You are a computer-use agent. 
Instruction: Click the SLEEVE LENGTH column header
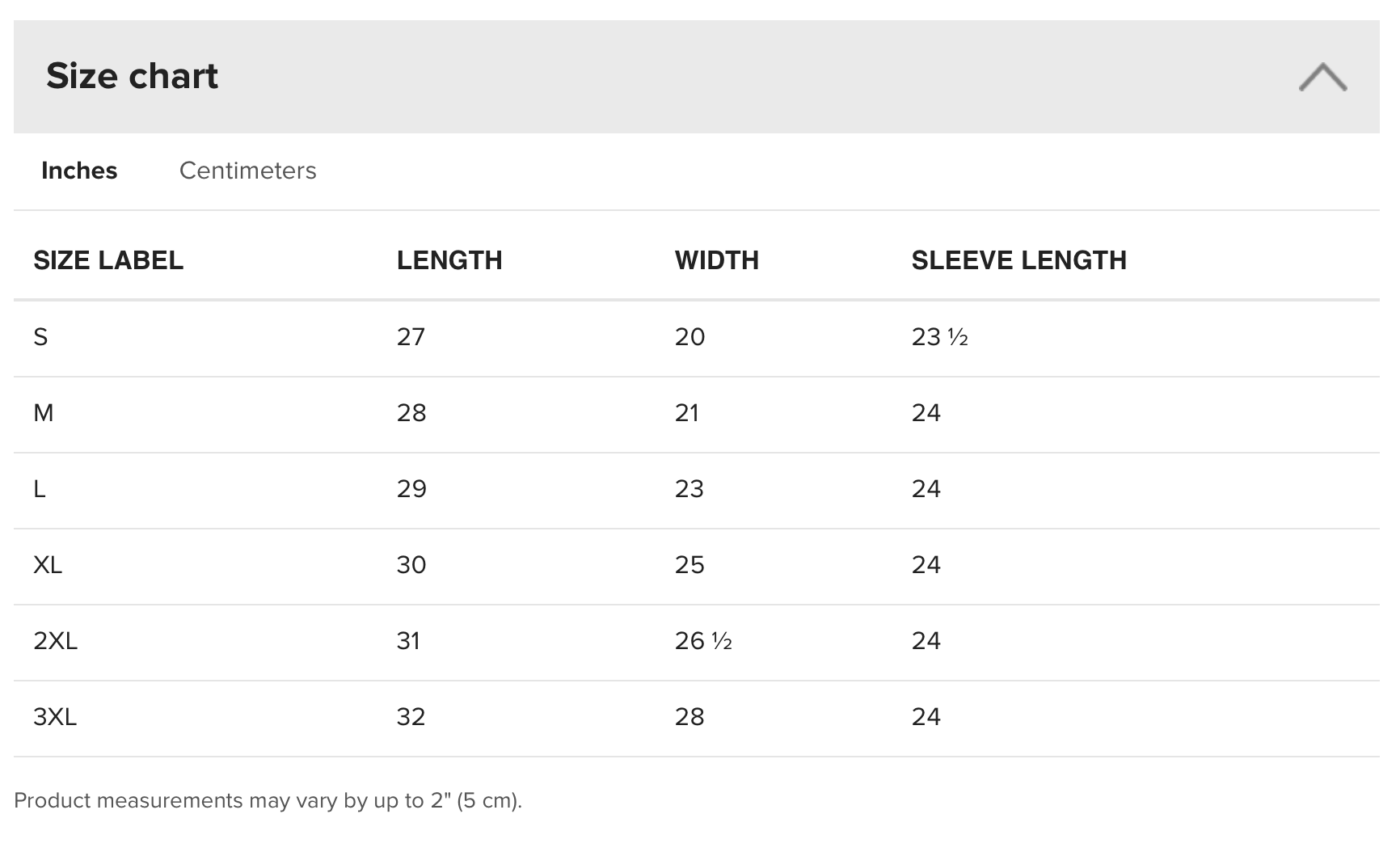(1018, 260)
